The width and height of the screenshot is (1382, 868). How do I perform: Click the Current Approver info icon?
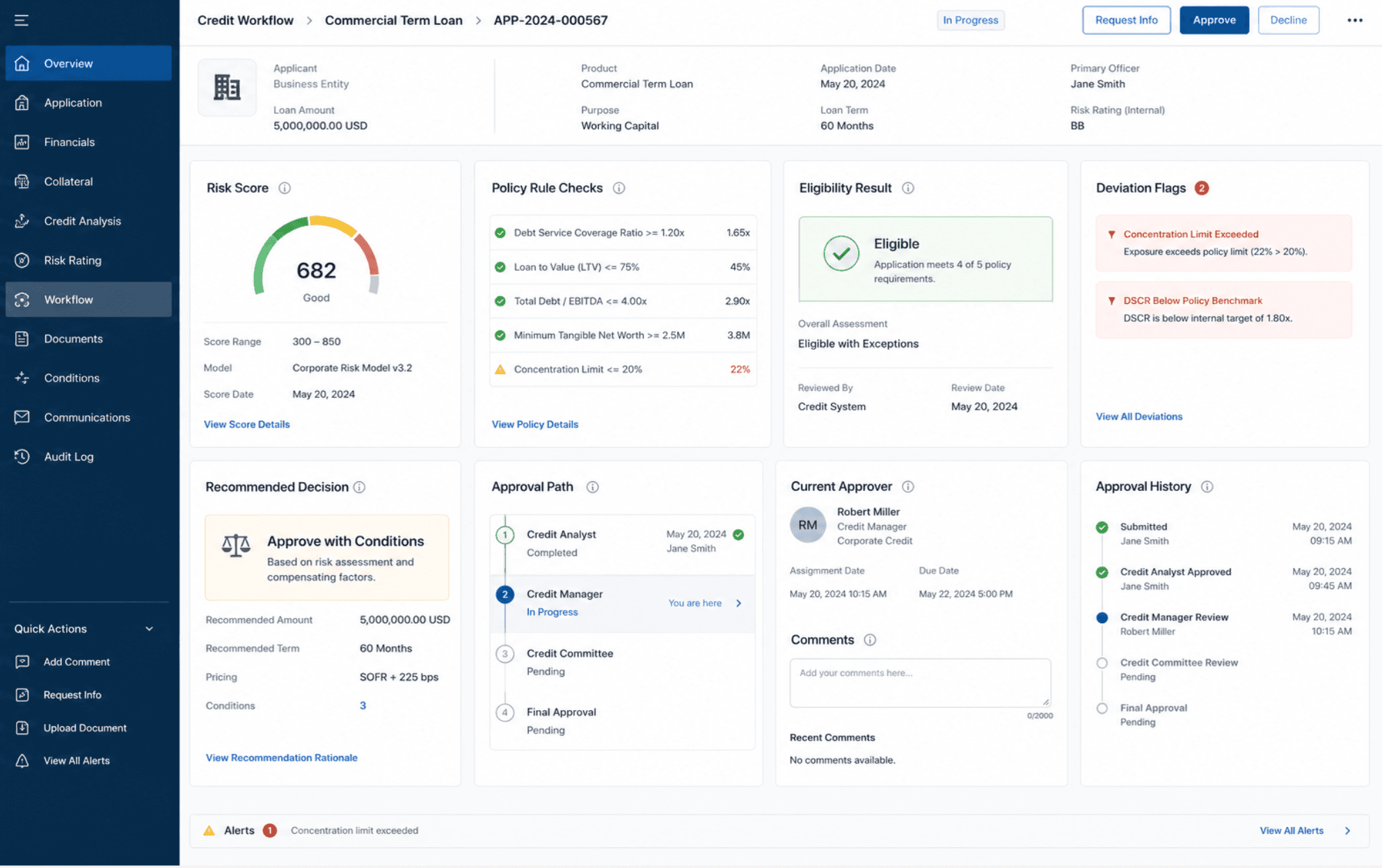907,487
